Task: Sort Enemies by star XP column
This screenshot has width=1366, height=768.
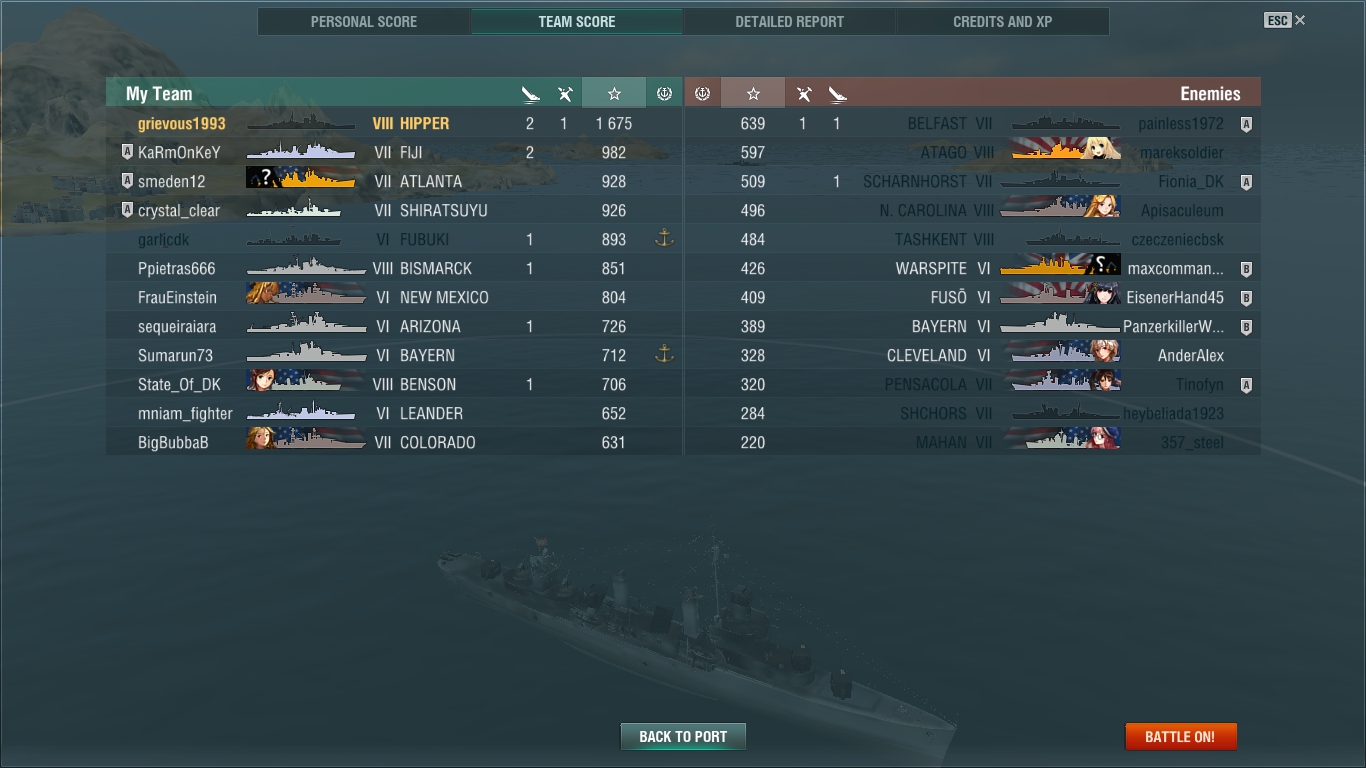Action: click(753, 93)
